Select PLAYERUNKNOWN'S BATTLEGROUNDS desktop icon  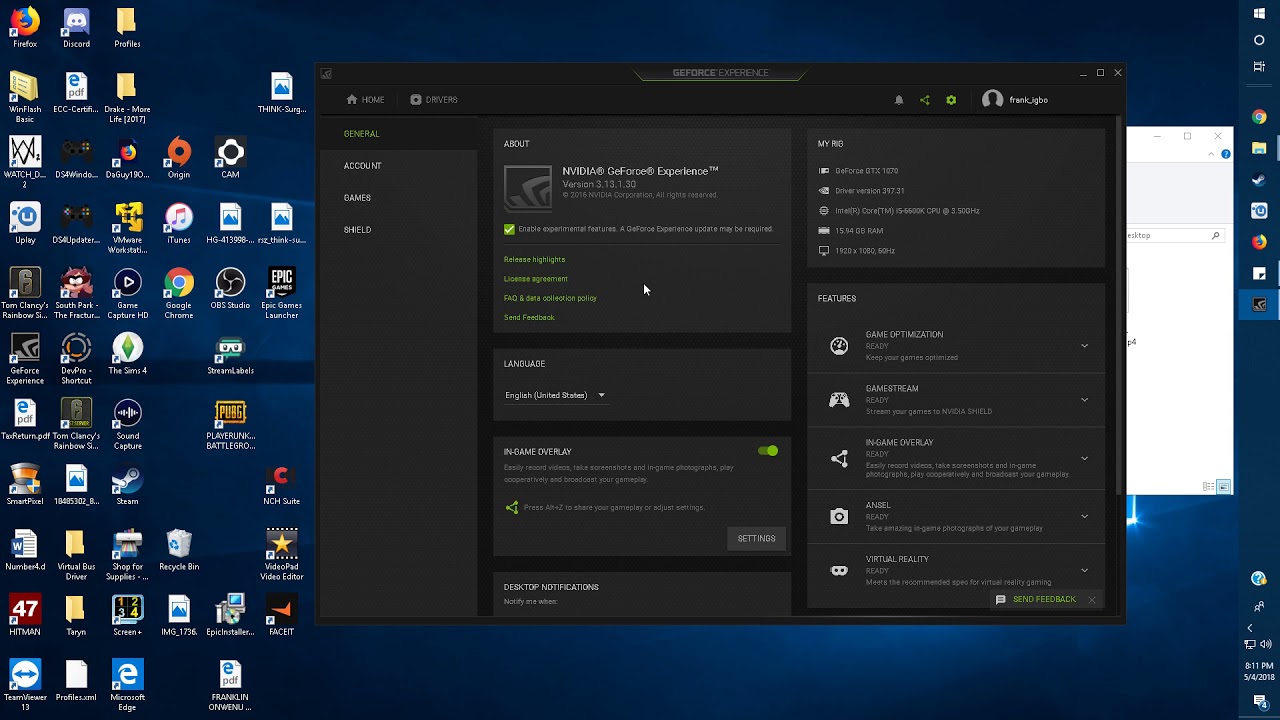230,425
